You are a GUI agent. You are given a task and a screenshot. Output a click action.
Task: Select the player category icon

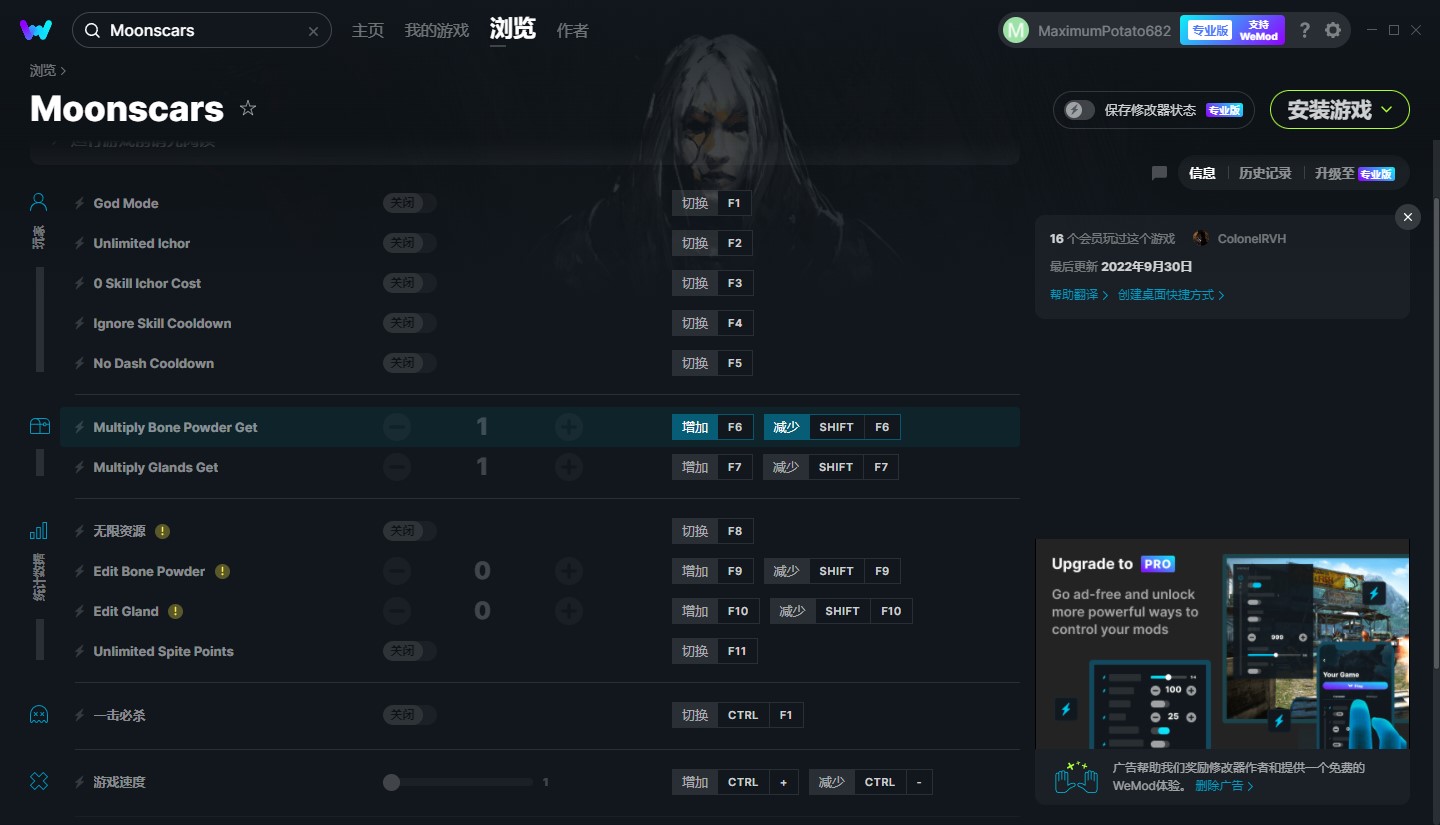(x=39, y=203)
